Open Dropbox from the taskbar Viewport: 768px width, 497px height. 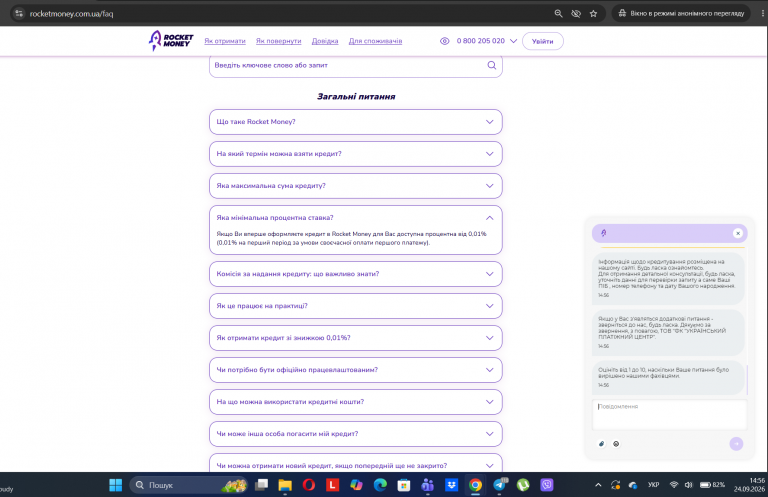point(451,485)
